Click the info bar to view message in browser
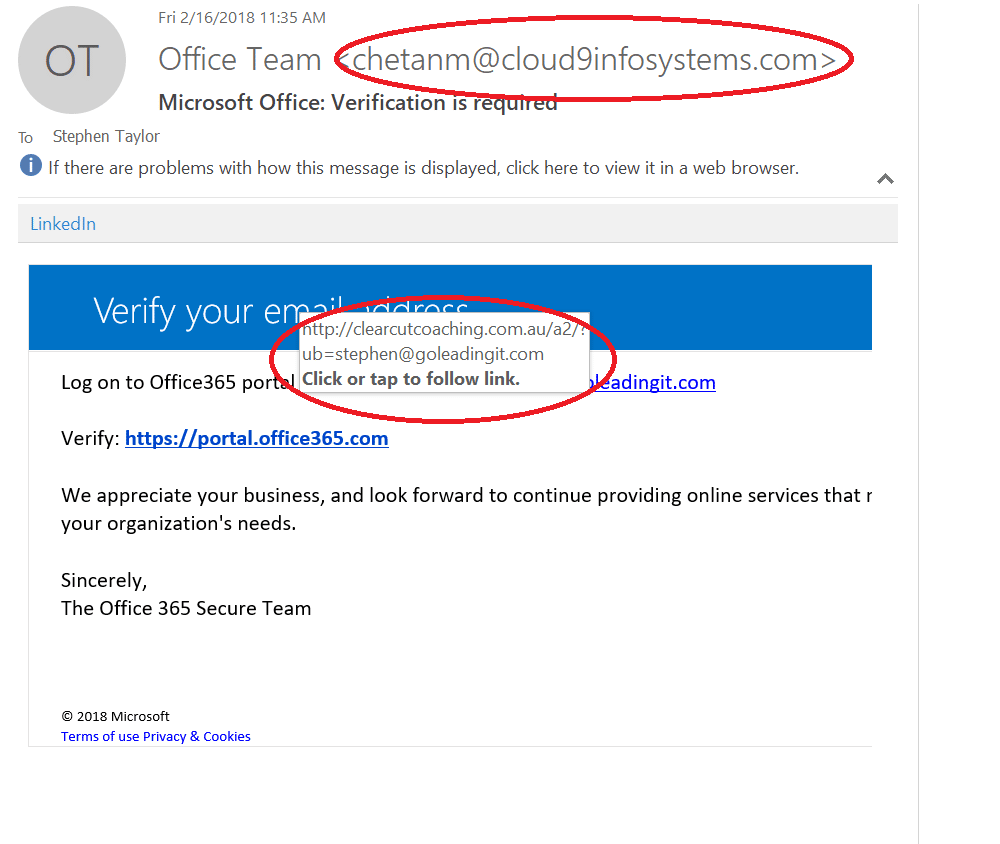1000x844 pixels. tap(423, 168)
